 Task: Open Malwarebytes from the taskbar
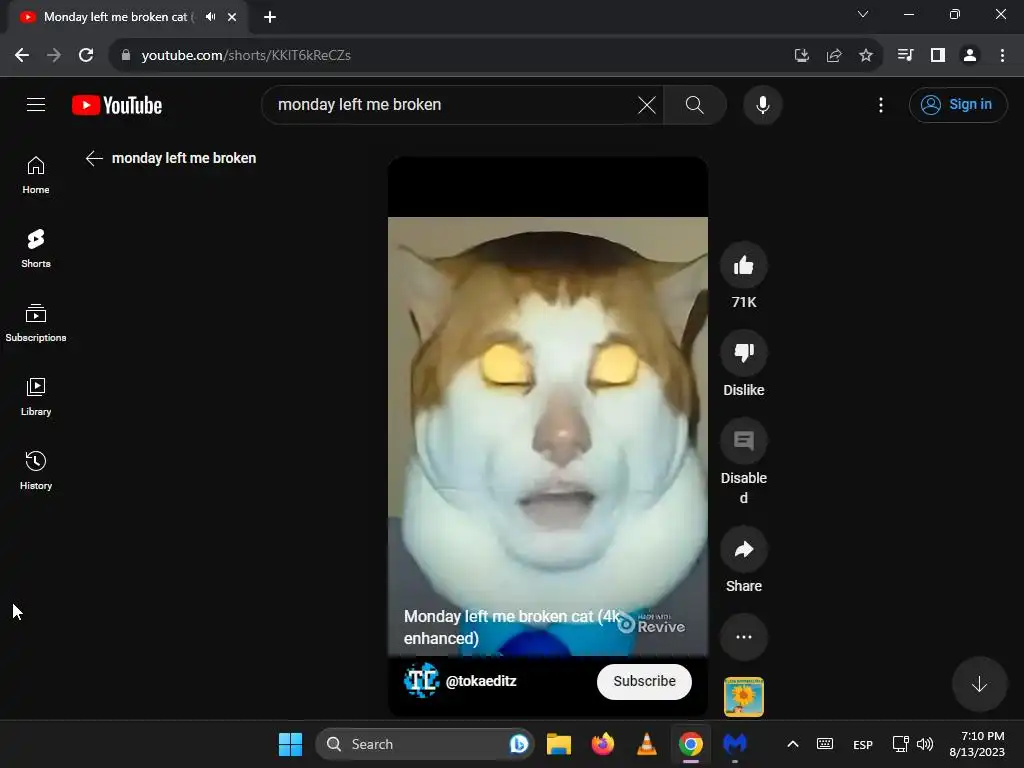click(735, 744)
